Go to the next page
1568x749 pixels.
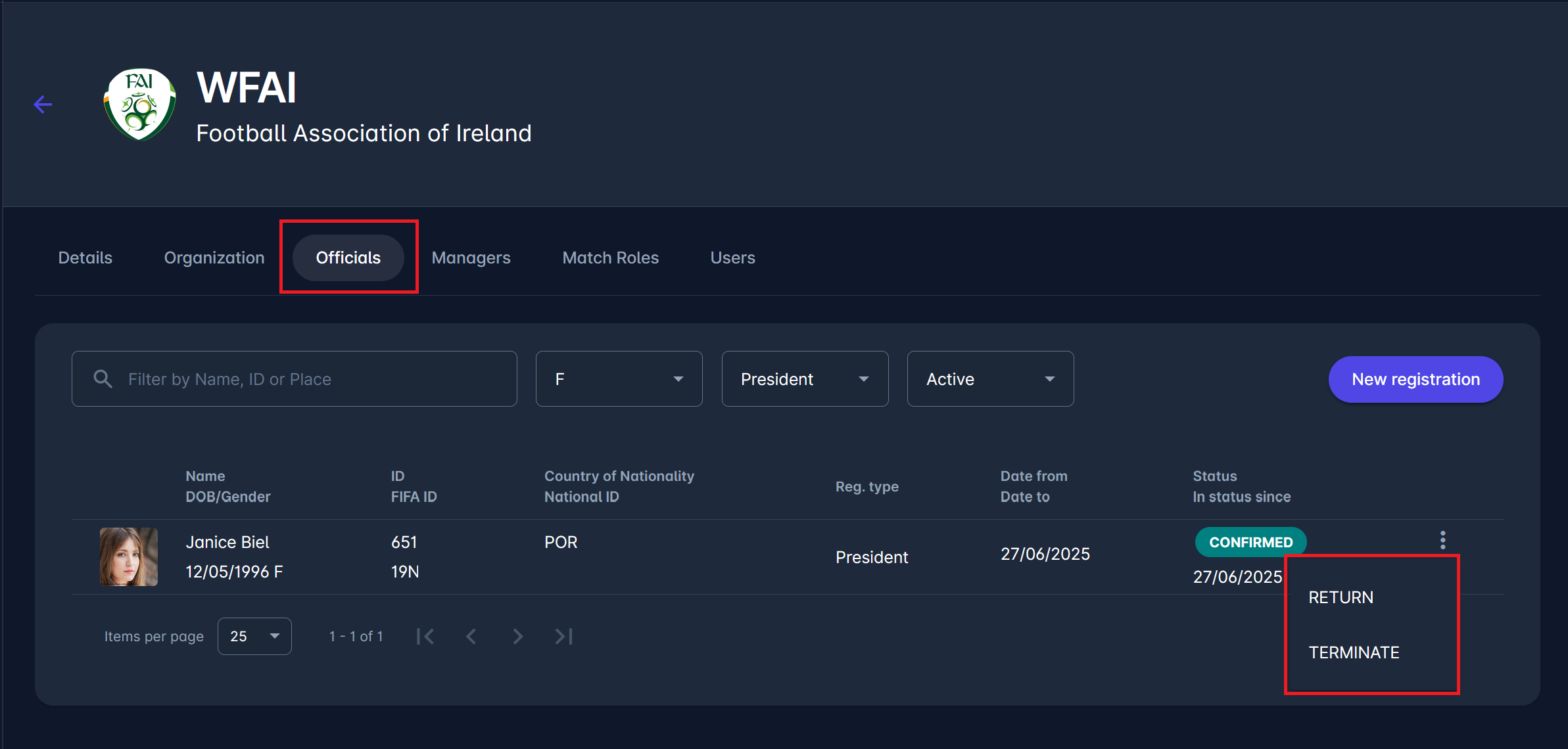(x=517, y=636)
